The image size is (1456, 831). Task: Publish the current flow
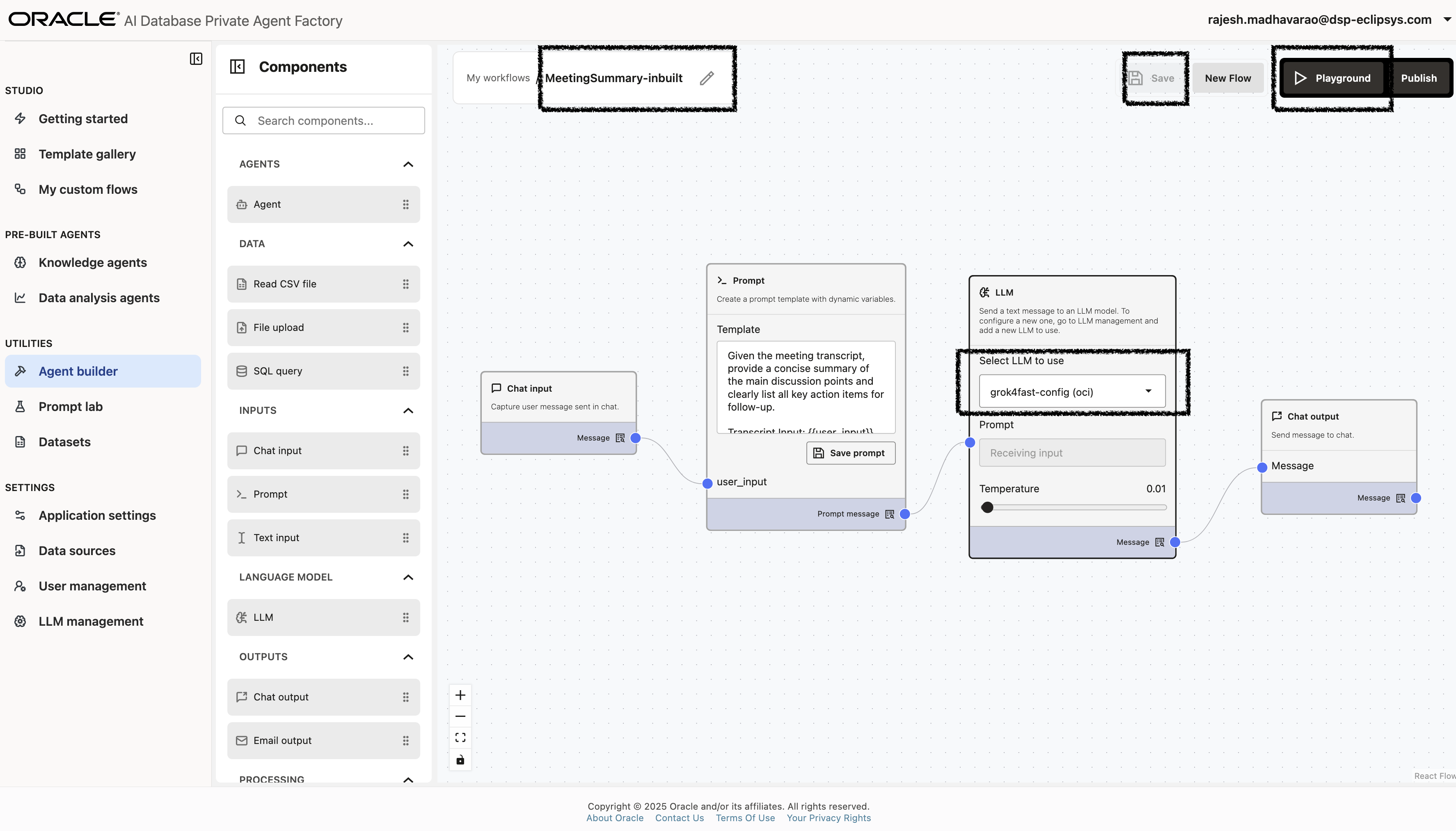point(1419,78)
